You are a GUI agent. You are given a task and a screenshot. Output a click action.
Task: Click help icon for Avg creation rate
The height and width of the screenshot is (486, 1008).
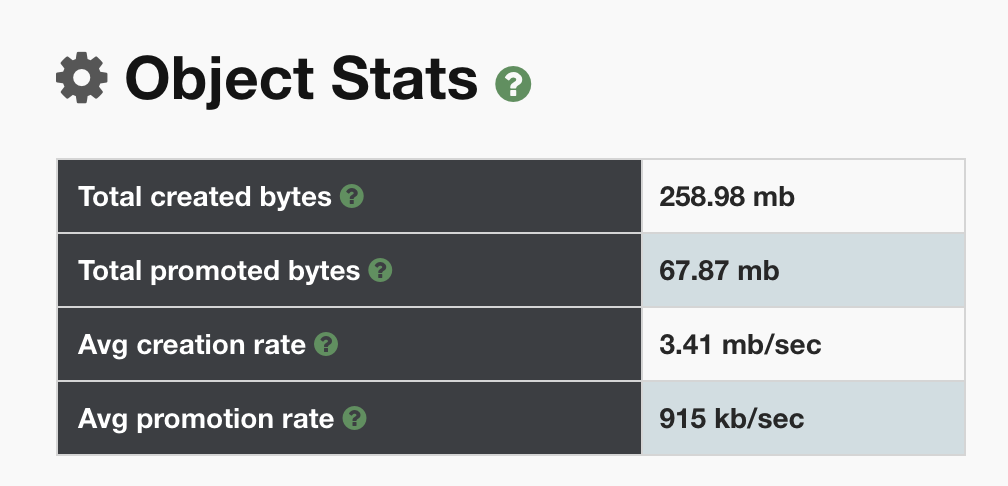326,345
